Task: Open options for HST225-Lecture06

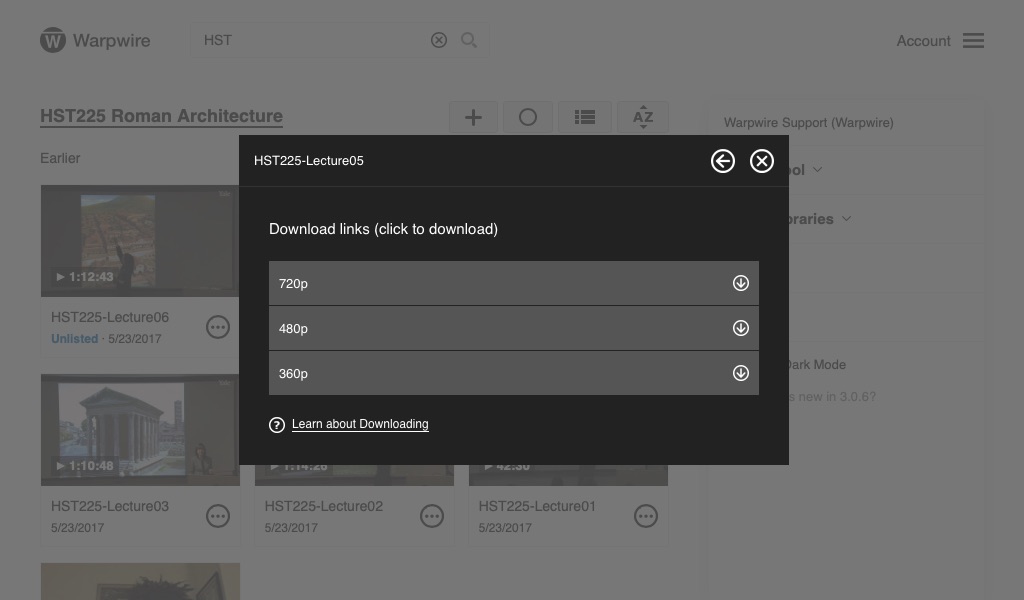Action: (x=218, y=327)
